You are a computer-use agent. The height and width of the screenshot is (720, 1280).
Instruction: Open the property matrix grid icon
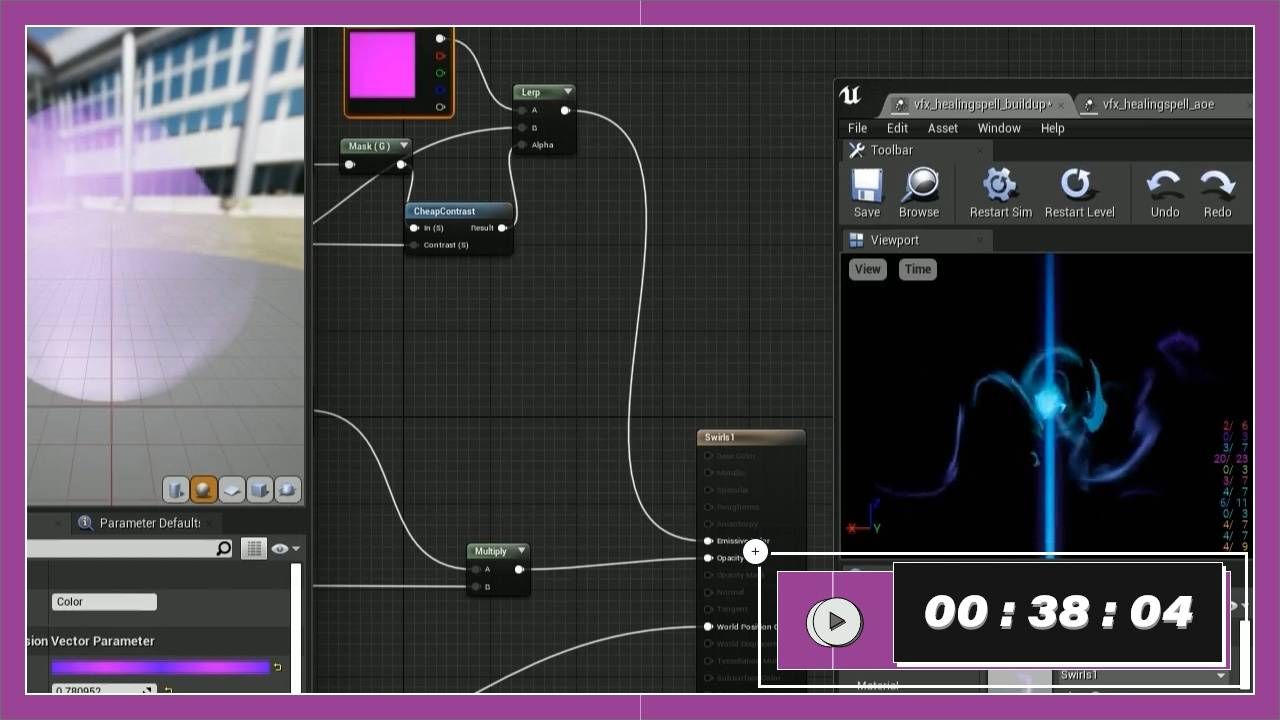(x=254, y=548)
